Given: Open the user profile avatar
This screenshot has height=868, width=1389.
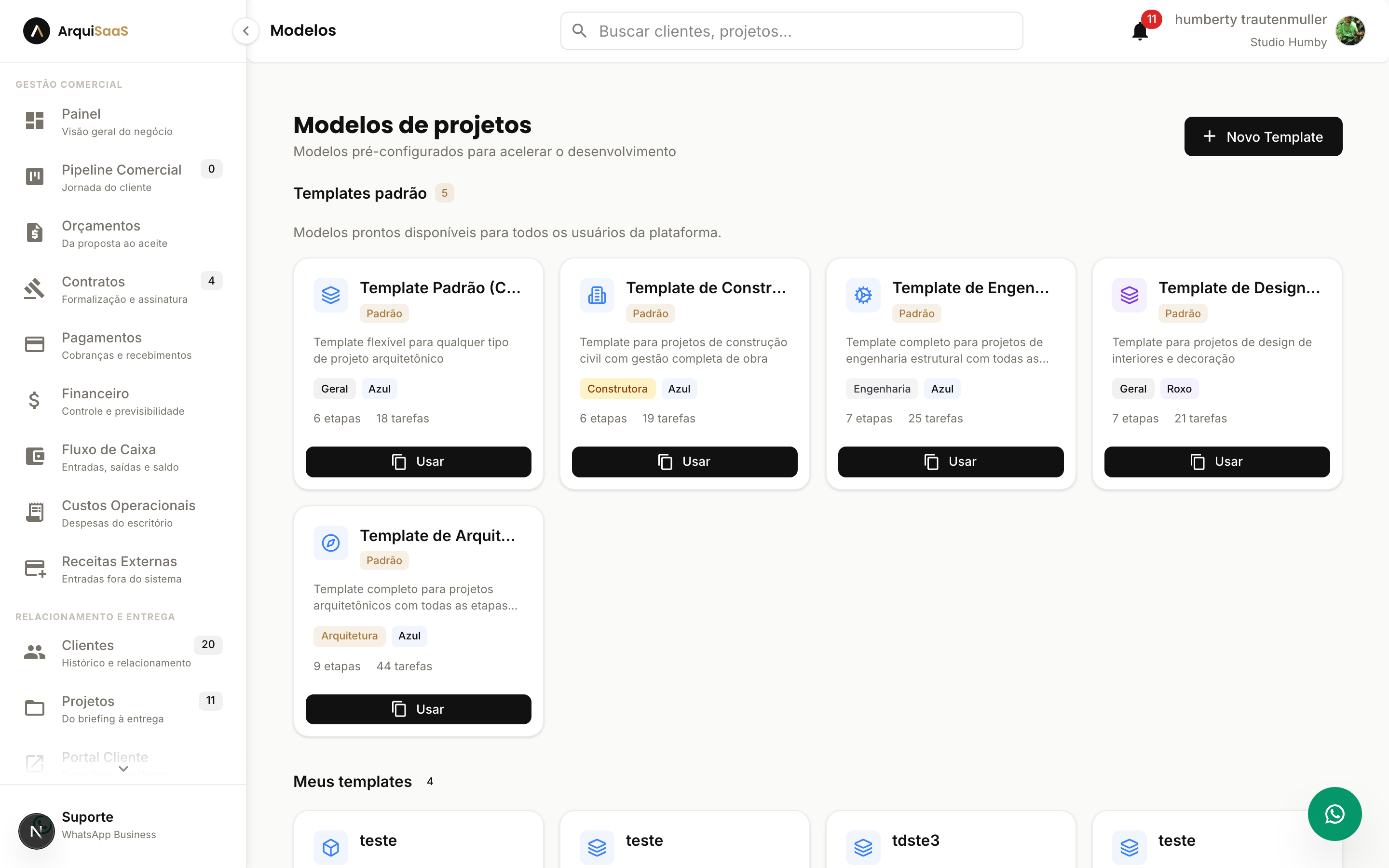Looking at the screenshot, I should (x=1350, y=30).
